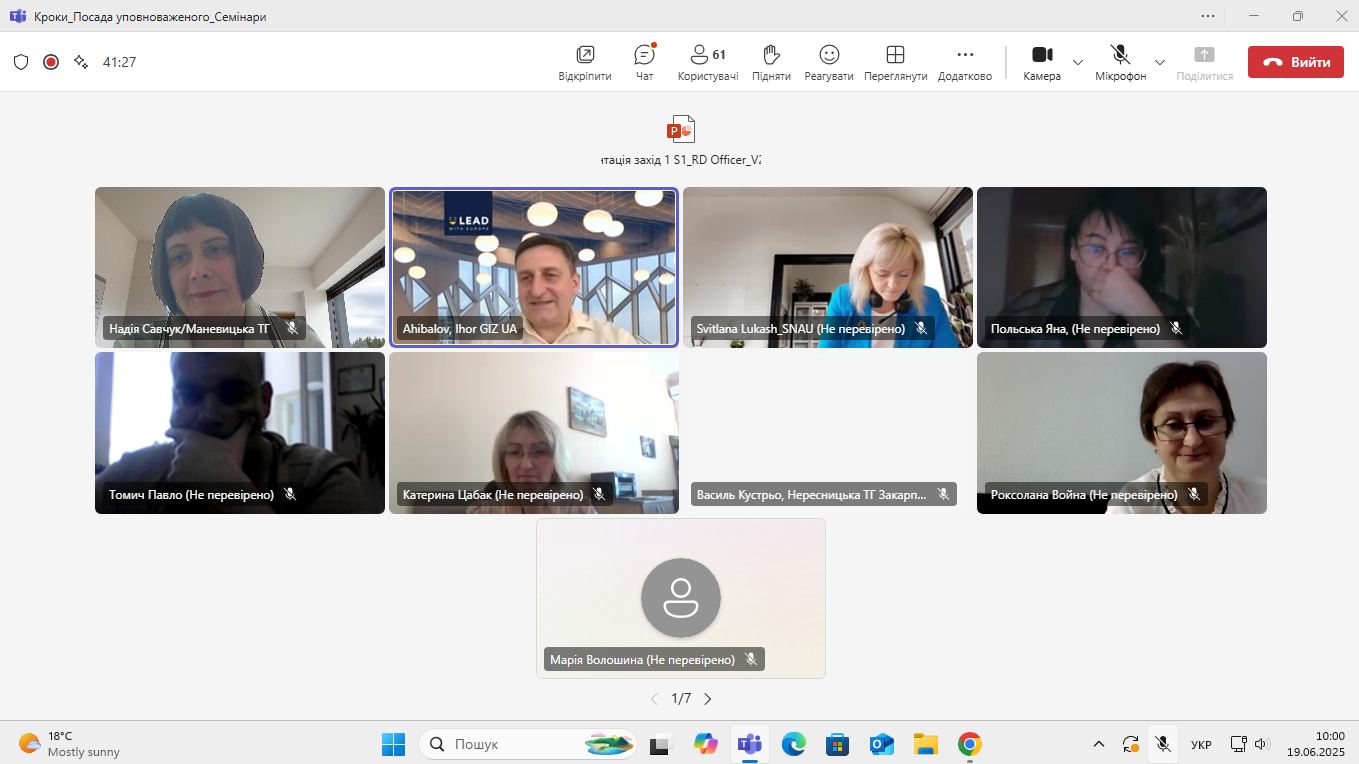Image resolution: width=1359 pixels, height=764 pixels.
Task: Toggle system tray microphone mute icon
Action: click(1162, 744)
